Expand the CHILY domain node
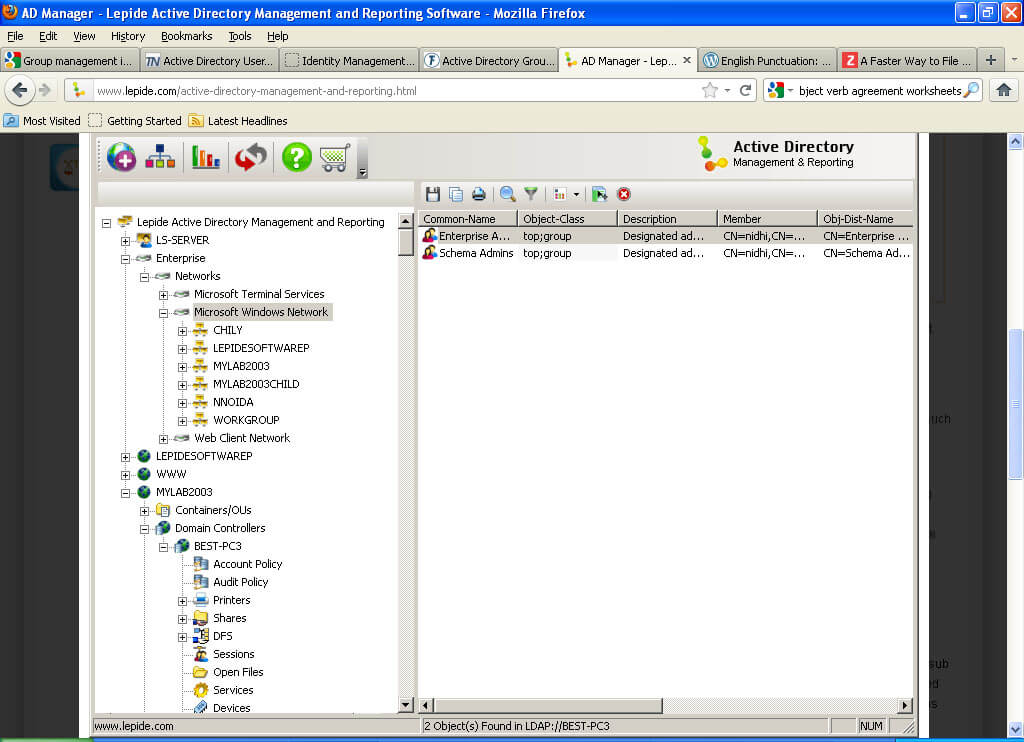The height and width of the screenshot is (742, 1024). coord(182,331)
